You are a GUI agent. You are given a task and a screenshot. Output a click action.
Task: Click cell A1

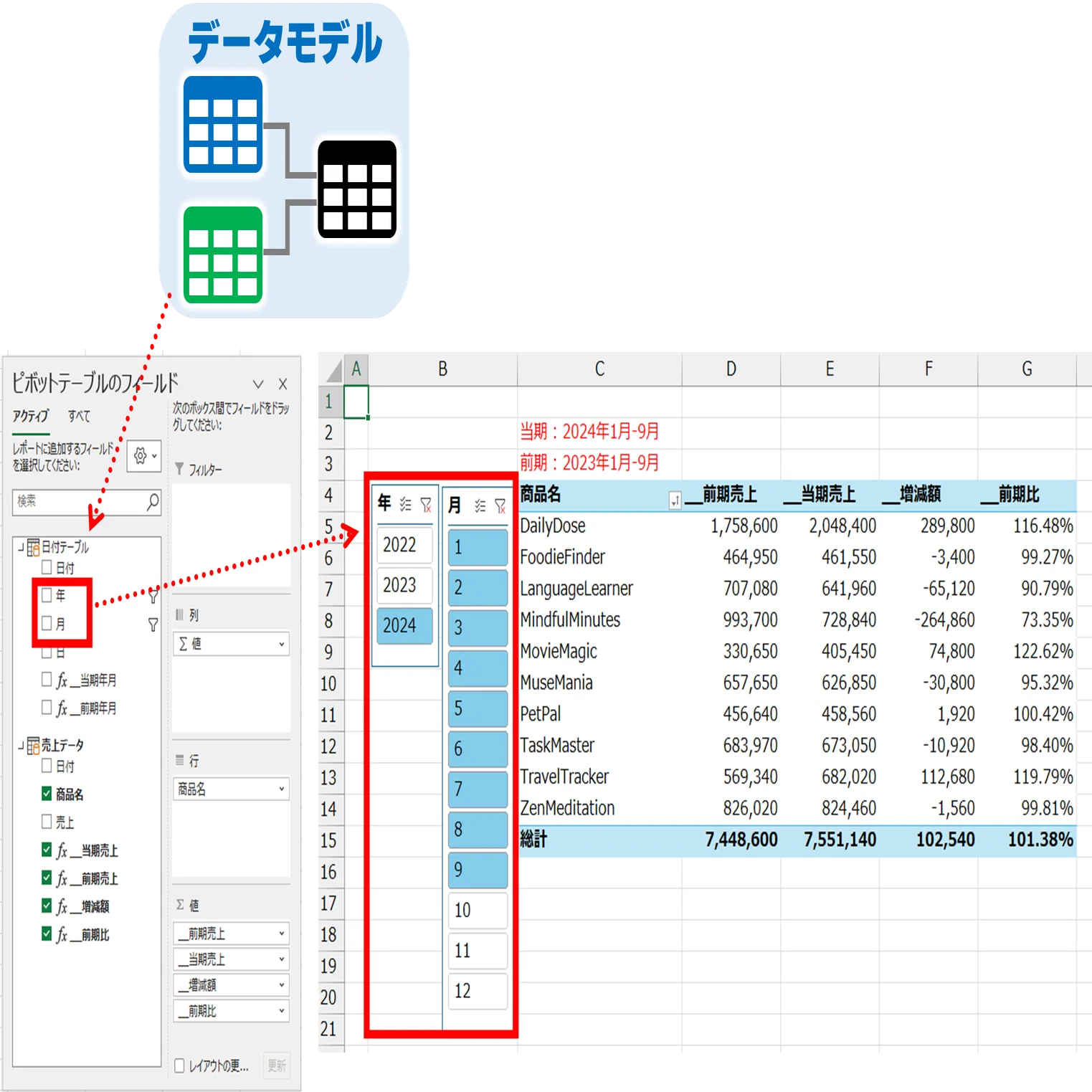pyautogui.click(x=356, y=402)
